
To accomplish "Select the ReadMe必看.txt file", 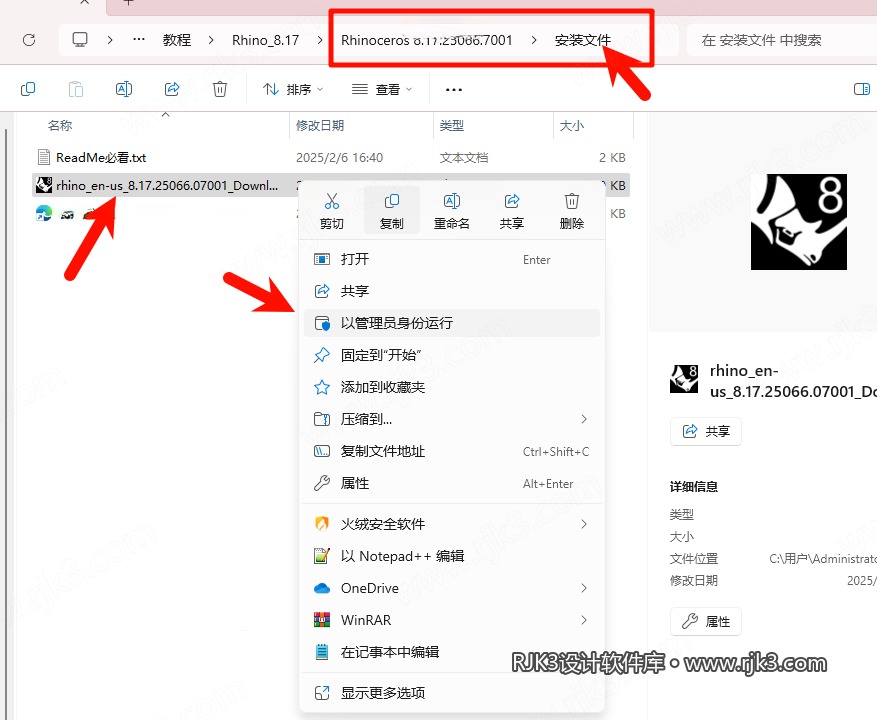I will tap(101, 157).
